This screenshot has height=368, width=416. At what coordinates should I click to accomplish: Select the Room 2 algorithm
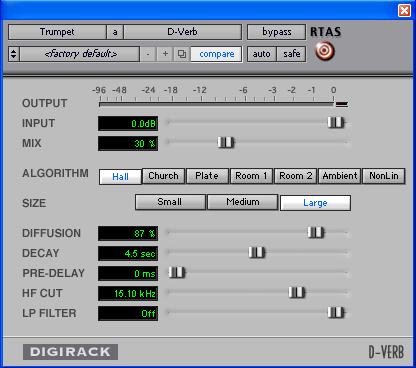click(296, 176)
